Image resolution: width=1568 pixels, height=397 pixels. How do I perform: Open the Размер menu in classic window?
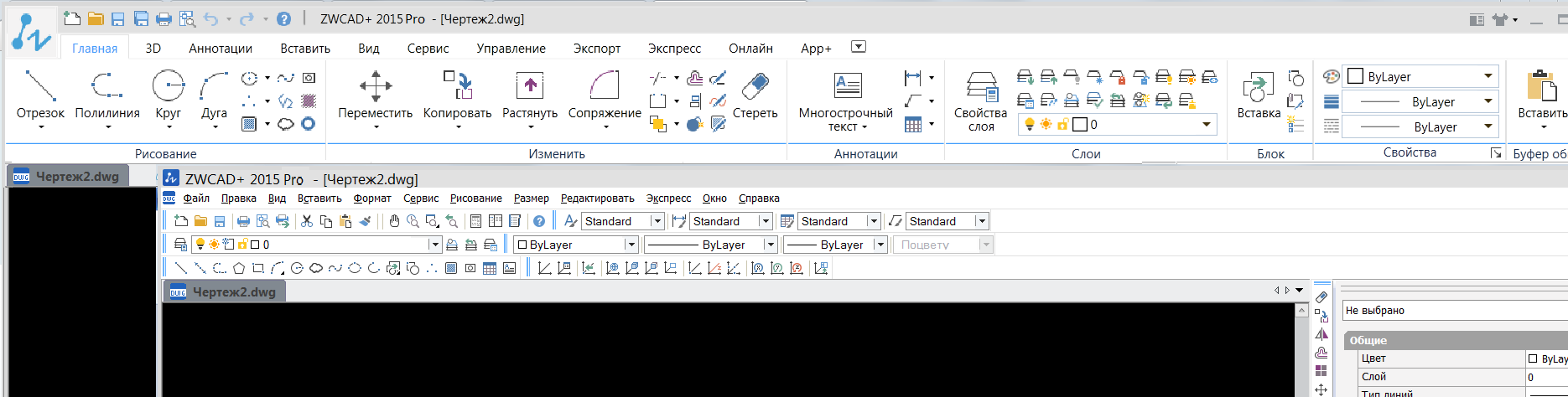click(532, 198)
